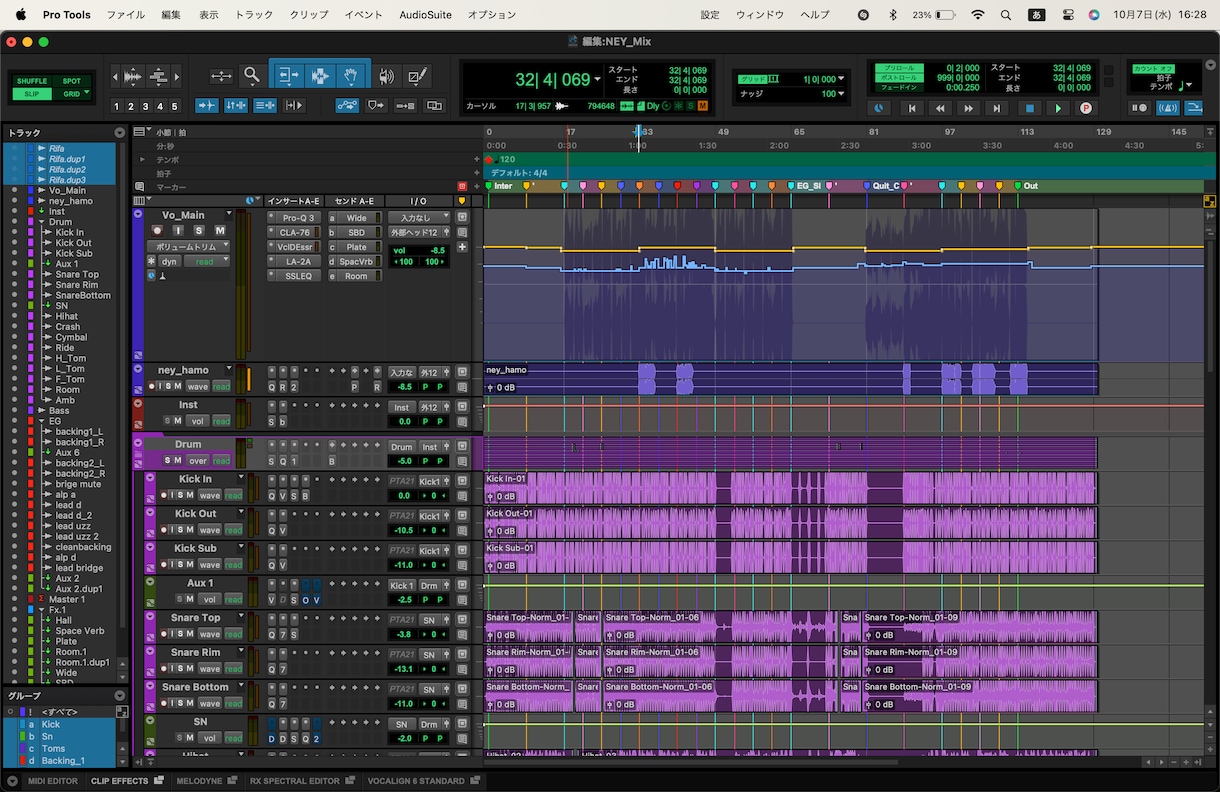Open Vo_Main track view ボリュームトリム selector

point(188,246)
